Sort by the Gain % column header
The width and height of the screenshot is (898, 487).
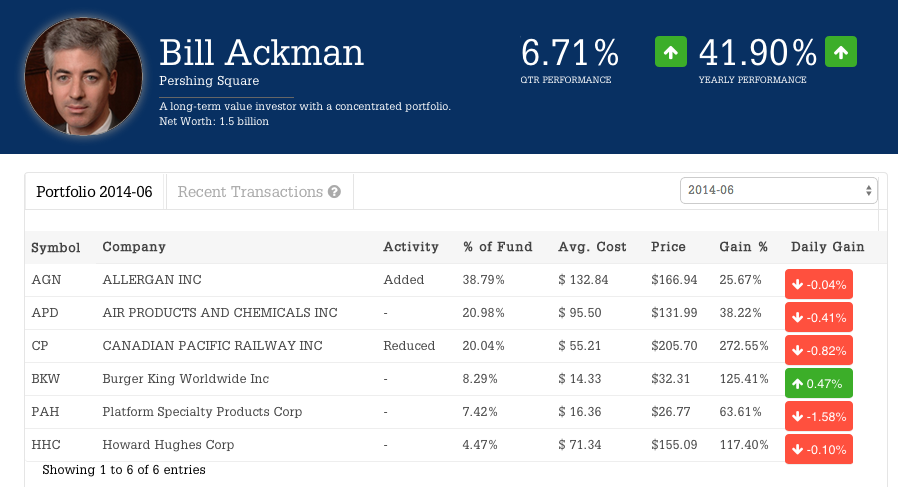pos(744,247)
